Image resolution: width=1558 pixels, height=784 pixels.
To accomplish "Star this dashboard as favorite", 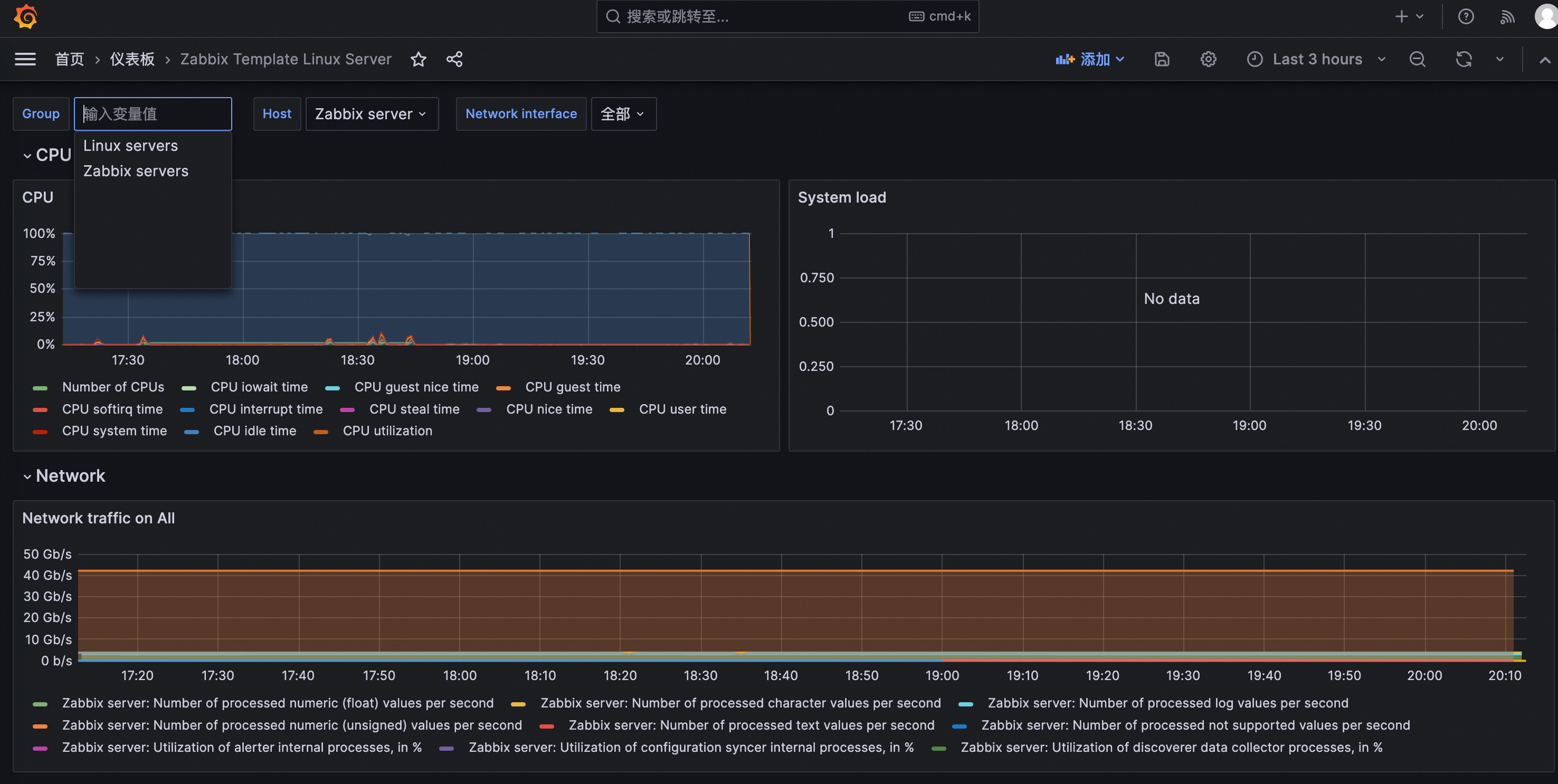I will 418,59.
